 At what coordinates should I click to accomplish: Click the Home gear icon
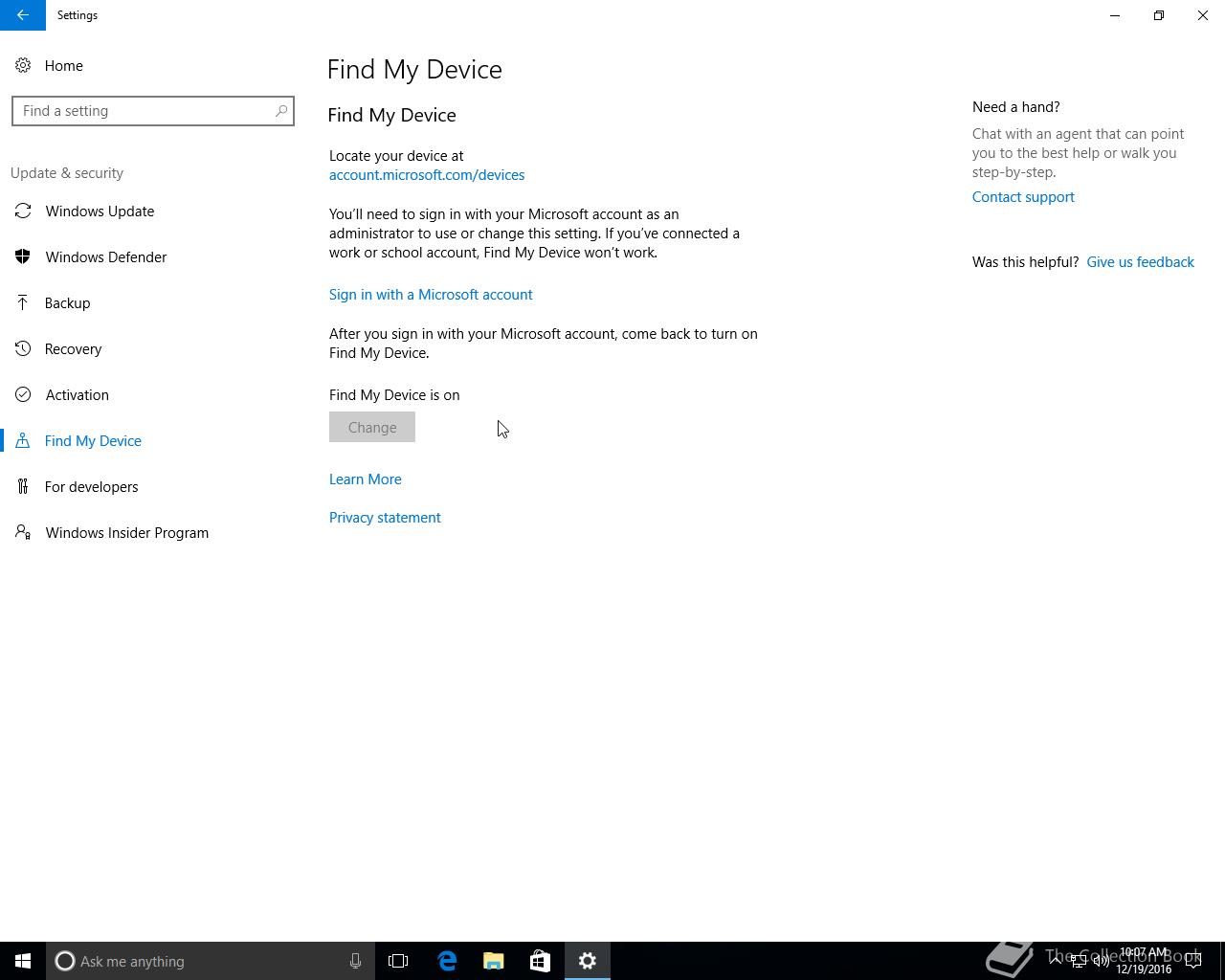[x=23, y=65]
